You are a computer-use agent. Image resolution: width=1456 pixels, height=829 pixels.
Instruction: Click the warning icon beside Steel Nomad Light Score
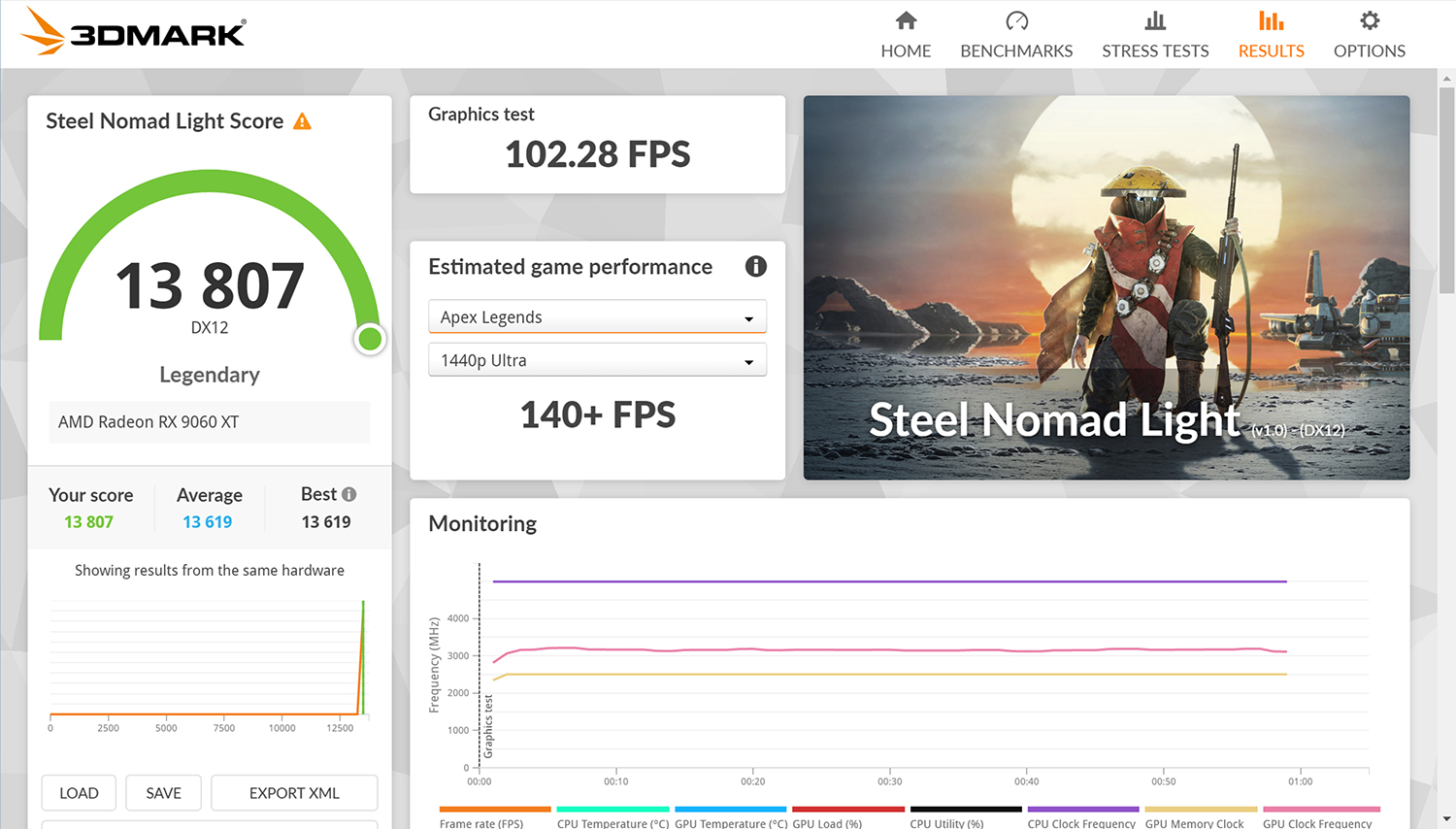click(x=303, y=121)
